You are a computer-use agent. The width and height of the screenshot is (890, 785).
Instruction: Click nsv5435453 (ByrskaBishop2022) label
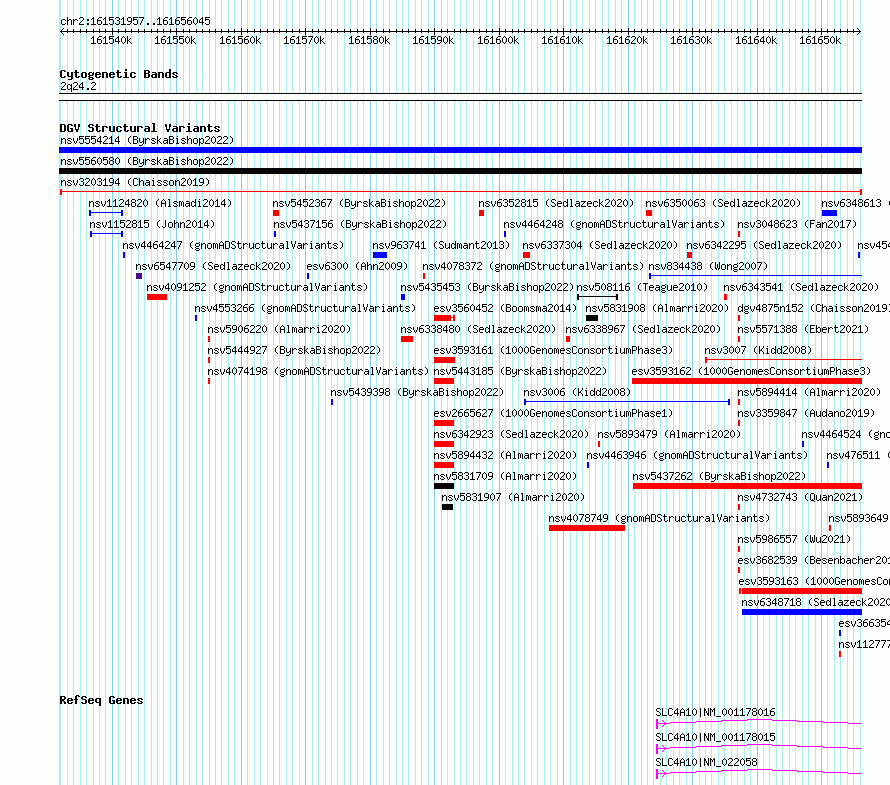point(487,287)
